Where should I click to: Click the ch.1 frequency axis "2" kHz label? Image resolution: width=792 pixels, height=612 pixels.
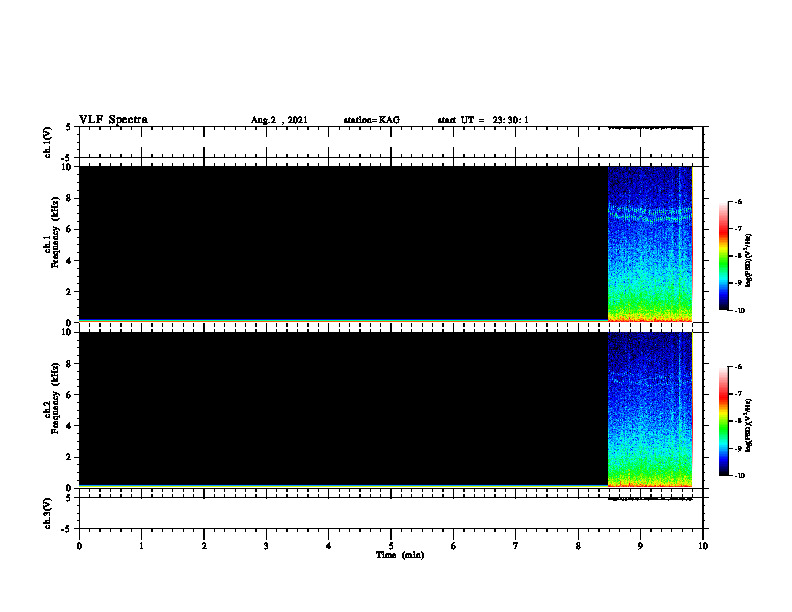(x=69, y=292)
